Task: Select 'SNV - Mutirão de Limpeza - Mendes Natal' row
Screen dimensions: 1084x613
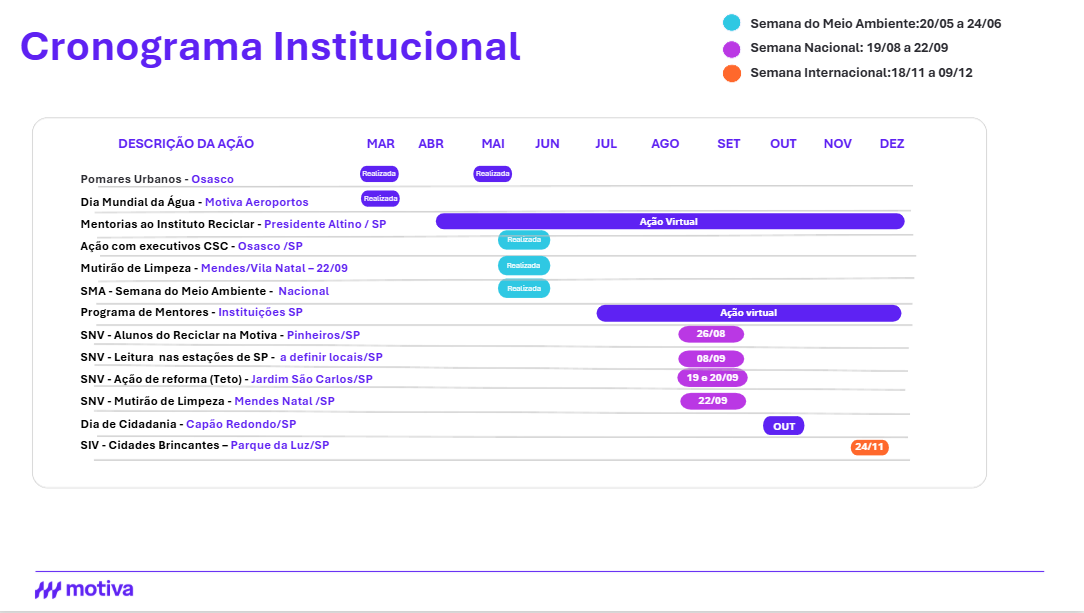Action: pos(207,401)
